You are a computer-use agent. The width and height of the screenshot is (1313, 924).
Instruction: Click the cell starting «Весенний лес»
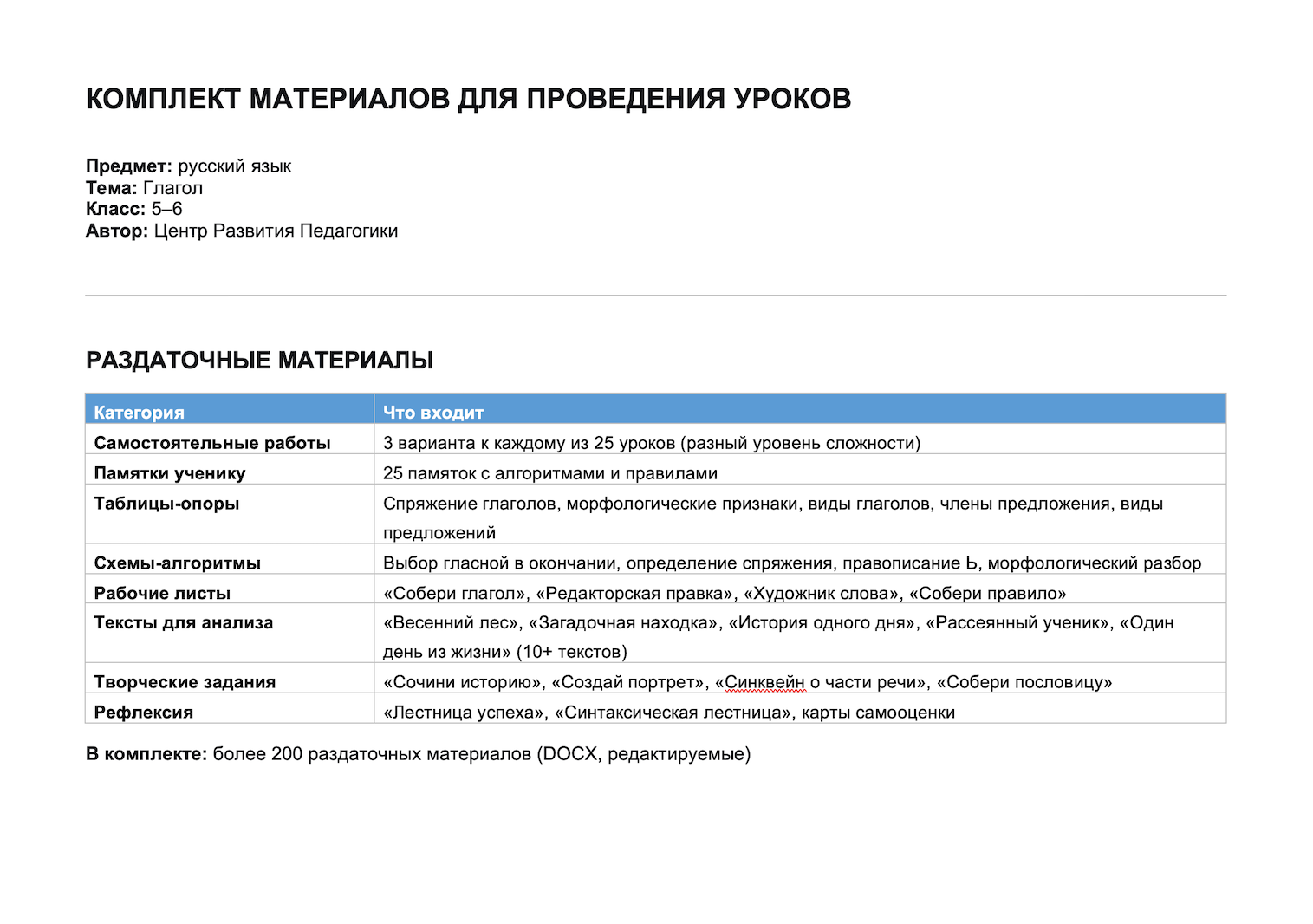pyautogui.click(x=800, y=633)
